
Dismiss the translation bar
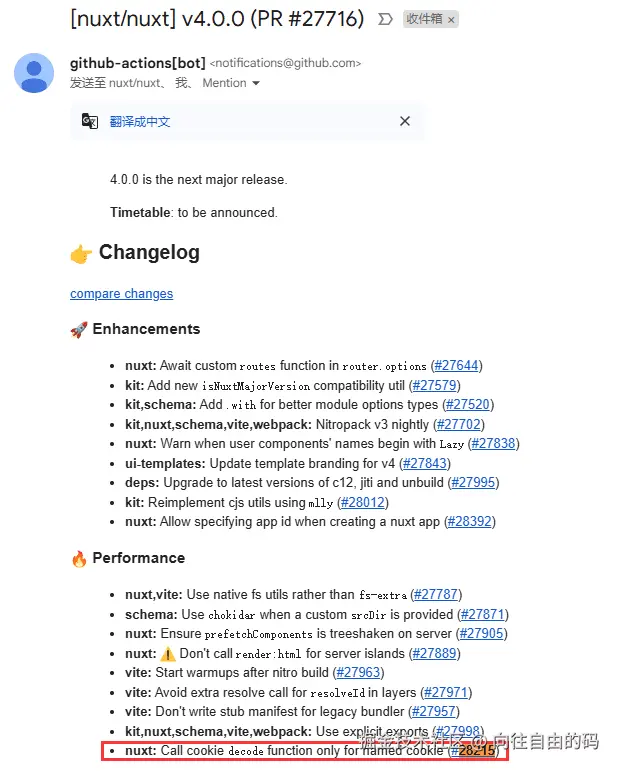pyautogui.click(x=405, y=121)
